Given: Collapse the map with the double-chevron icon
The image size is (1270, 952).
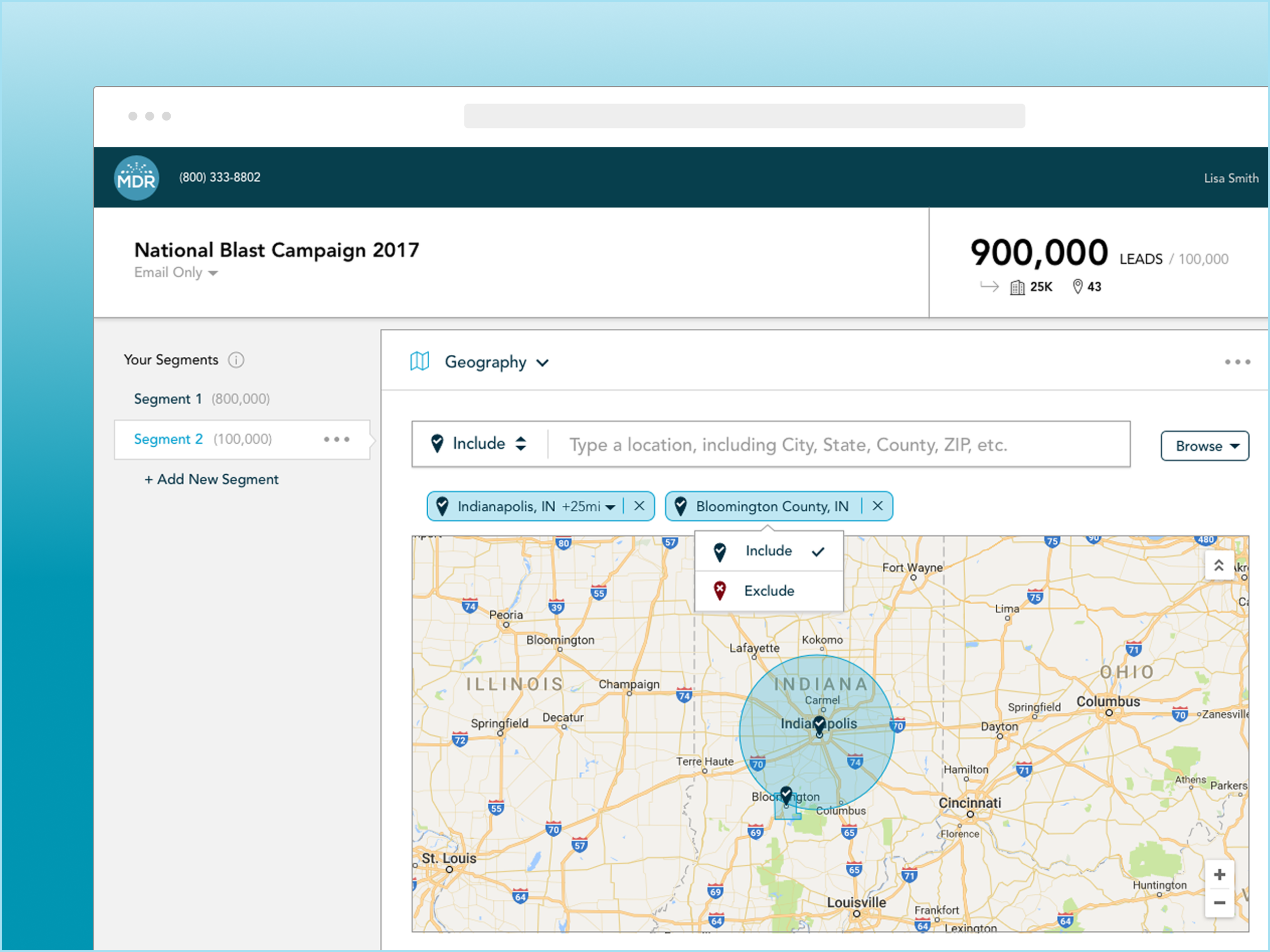Looking at the screenshot, I should 1220,565.
